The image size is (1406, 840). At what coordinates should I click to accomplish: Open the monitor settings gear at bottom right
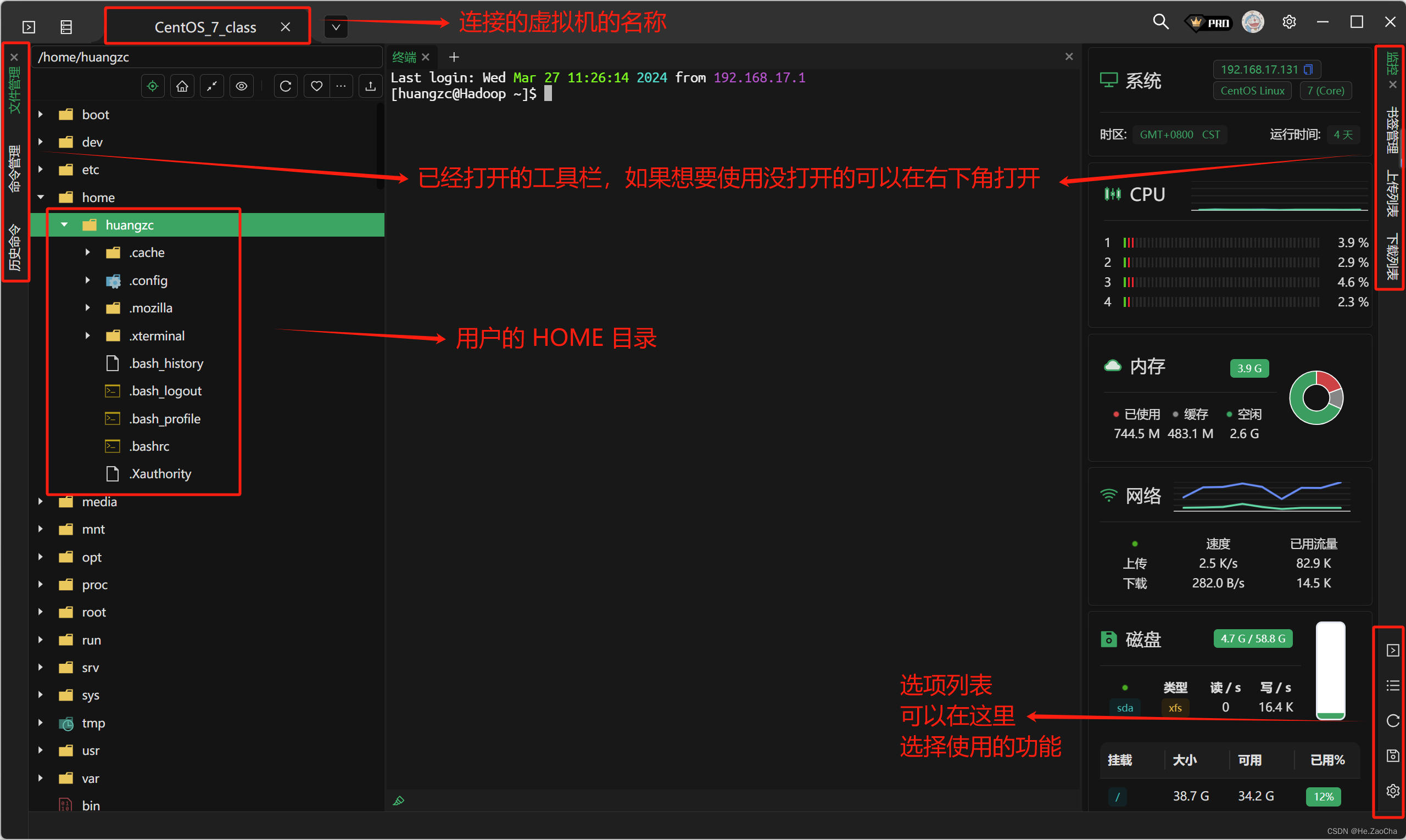tap(1392, 791)
